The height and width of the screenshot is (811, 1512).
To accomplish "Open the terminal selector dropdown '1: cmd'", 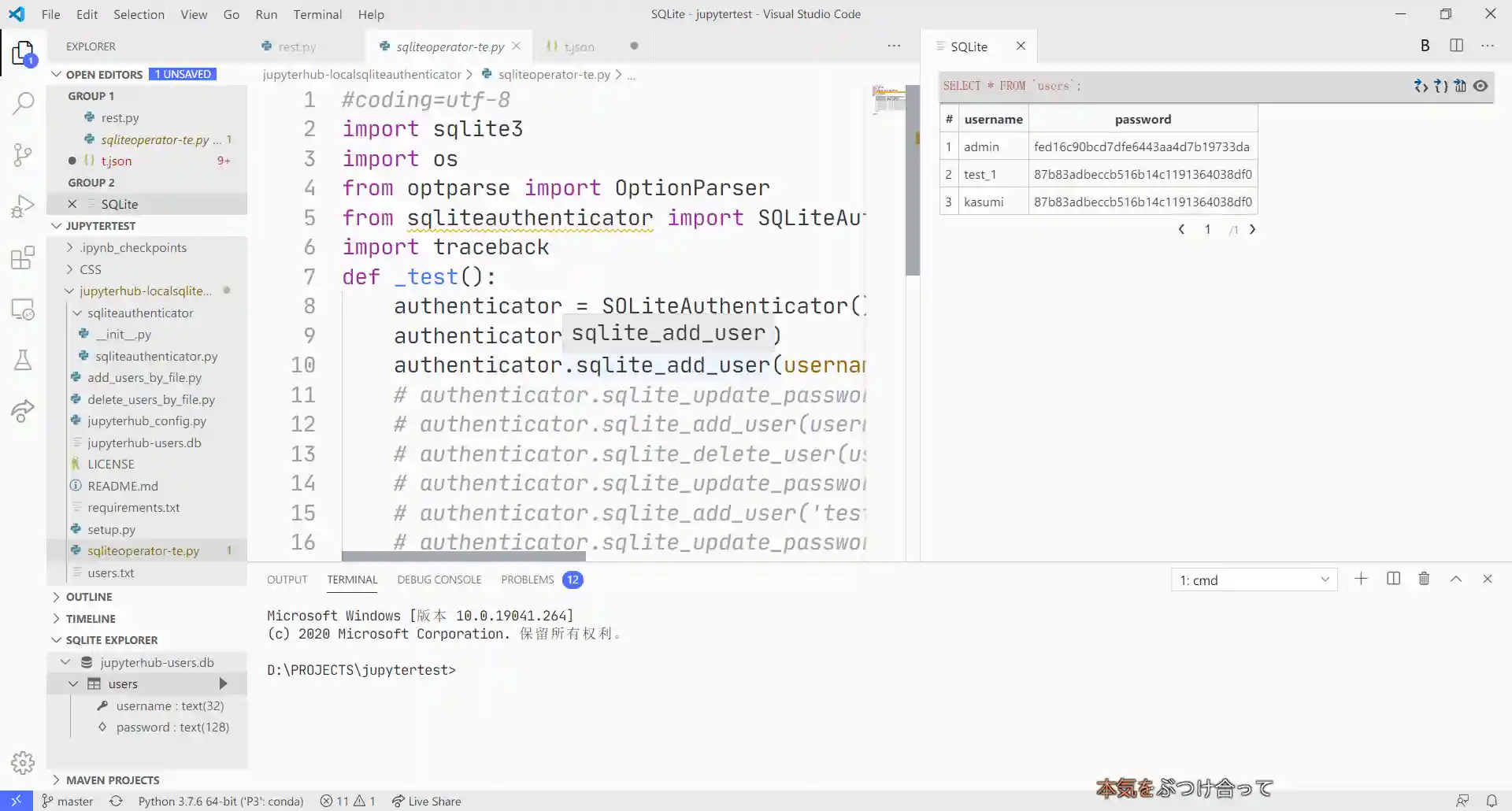I will (1254, 580).
